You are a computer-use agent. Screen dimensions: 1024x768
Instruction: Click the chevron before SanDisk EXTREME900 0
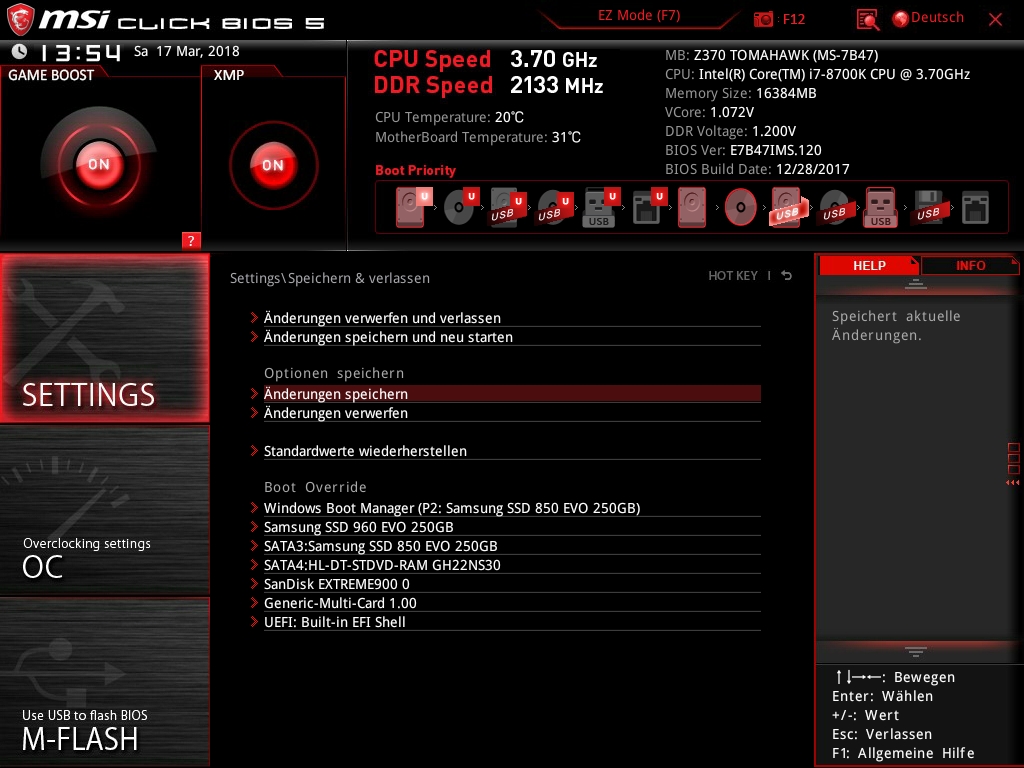point(254,584)
